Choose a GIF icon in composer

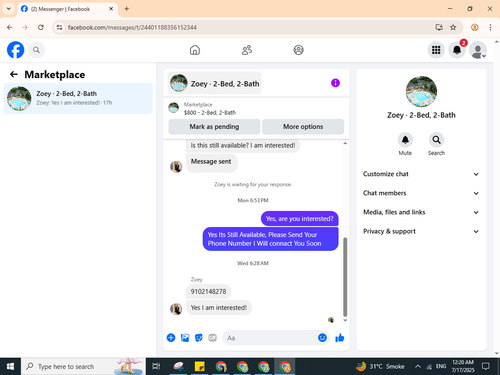pyautogui.click(x=212, y=338)
